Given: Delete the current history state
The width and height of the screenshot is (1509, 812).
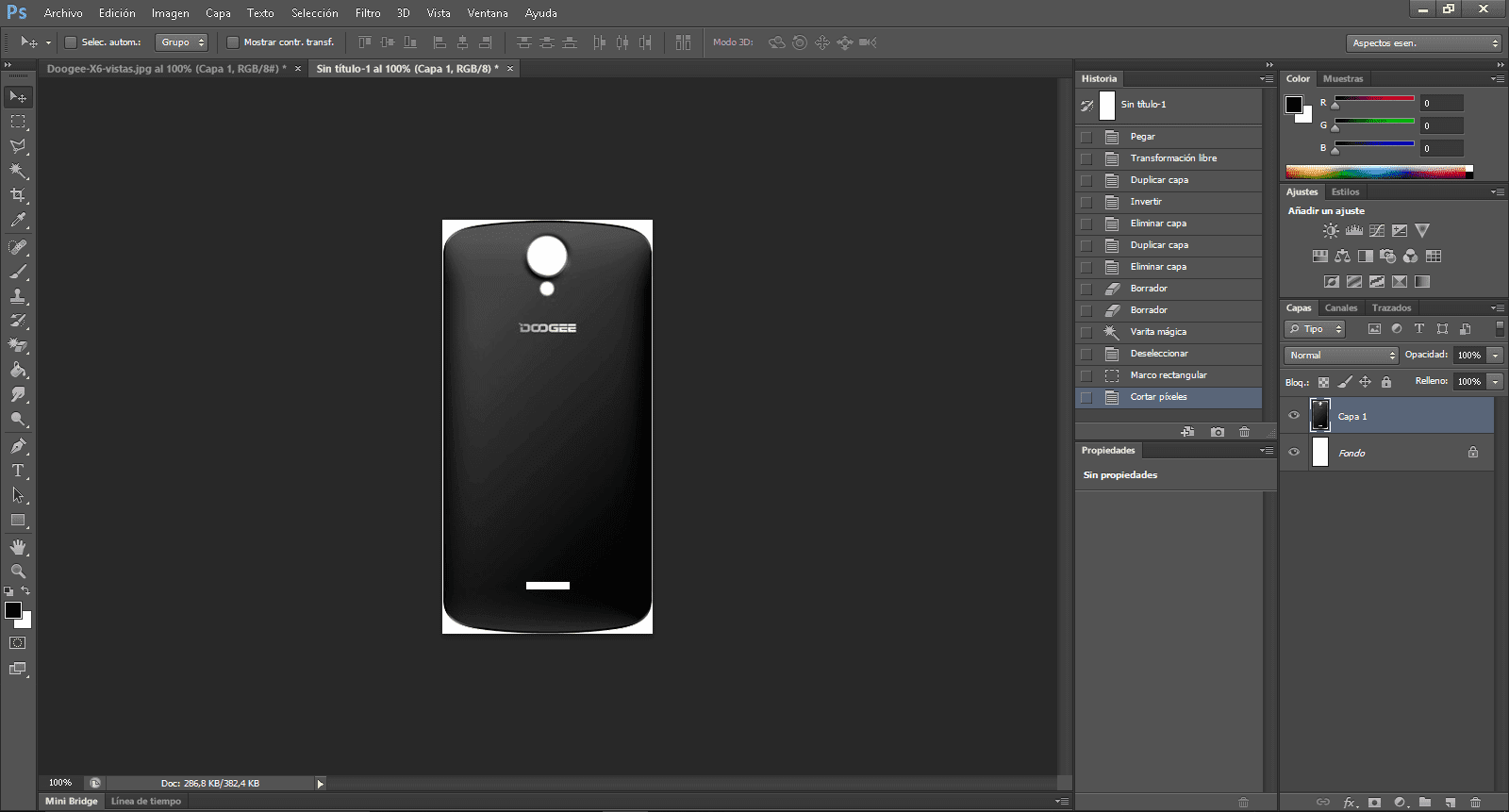Looking at the screenshot, I should [1244, 432].
